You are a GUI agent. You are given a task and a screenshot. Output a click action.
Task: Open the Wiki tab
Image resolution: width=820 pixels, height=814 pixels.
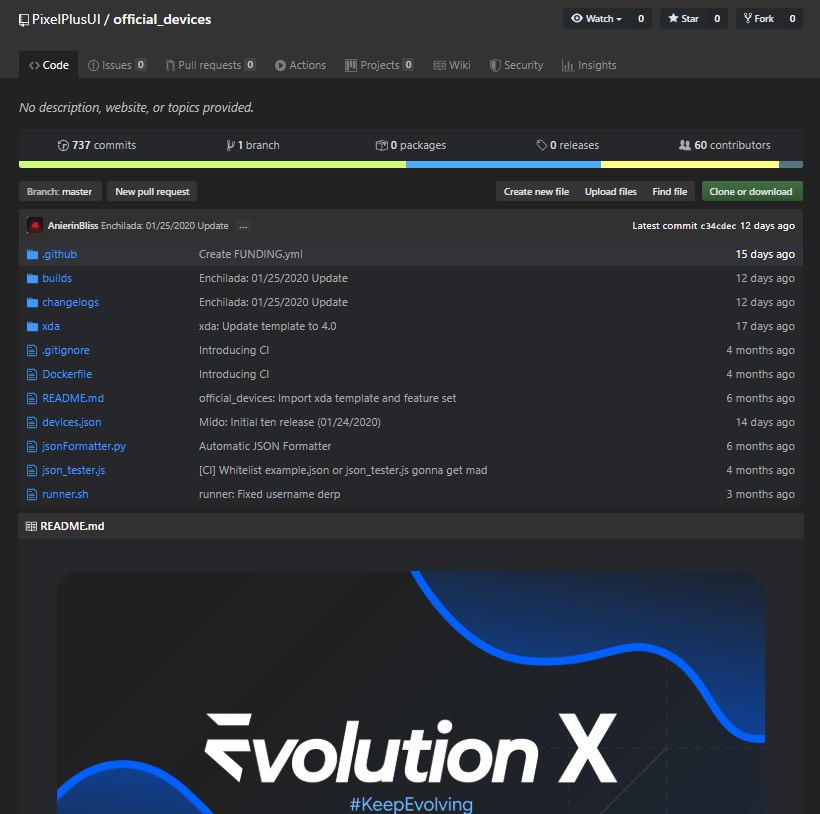[x=452, y=65]
